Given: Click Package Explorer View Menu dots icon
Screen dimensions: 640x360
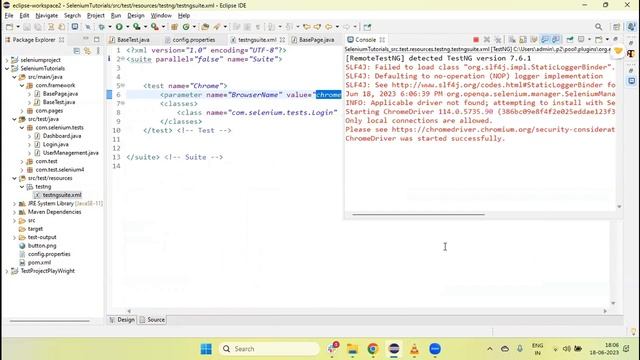Looking at the screenshot, I should point(98,51).
